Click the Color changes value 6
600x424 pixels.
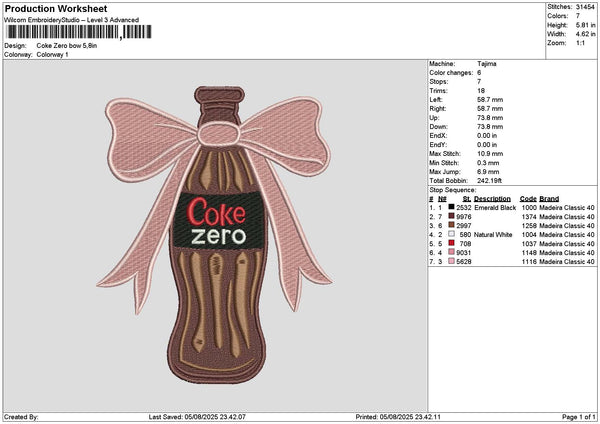(479, 73)
